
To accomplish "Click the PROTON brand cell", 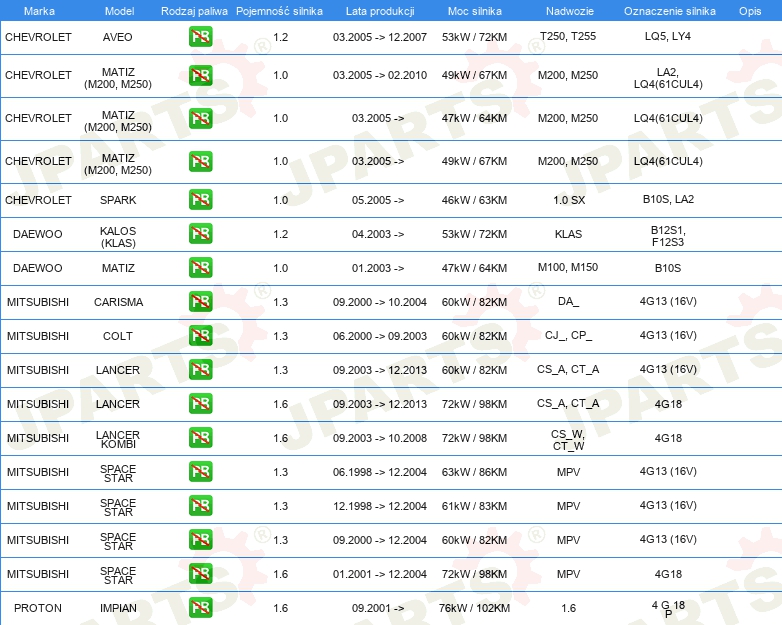I will 38,608.
